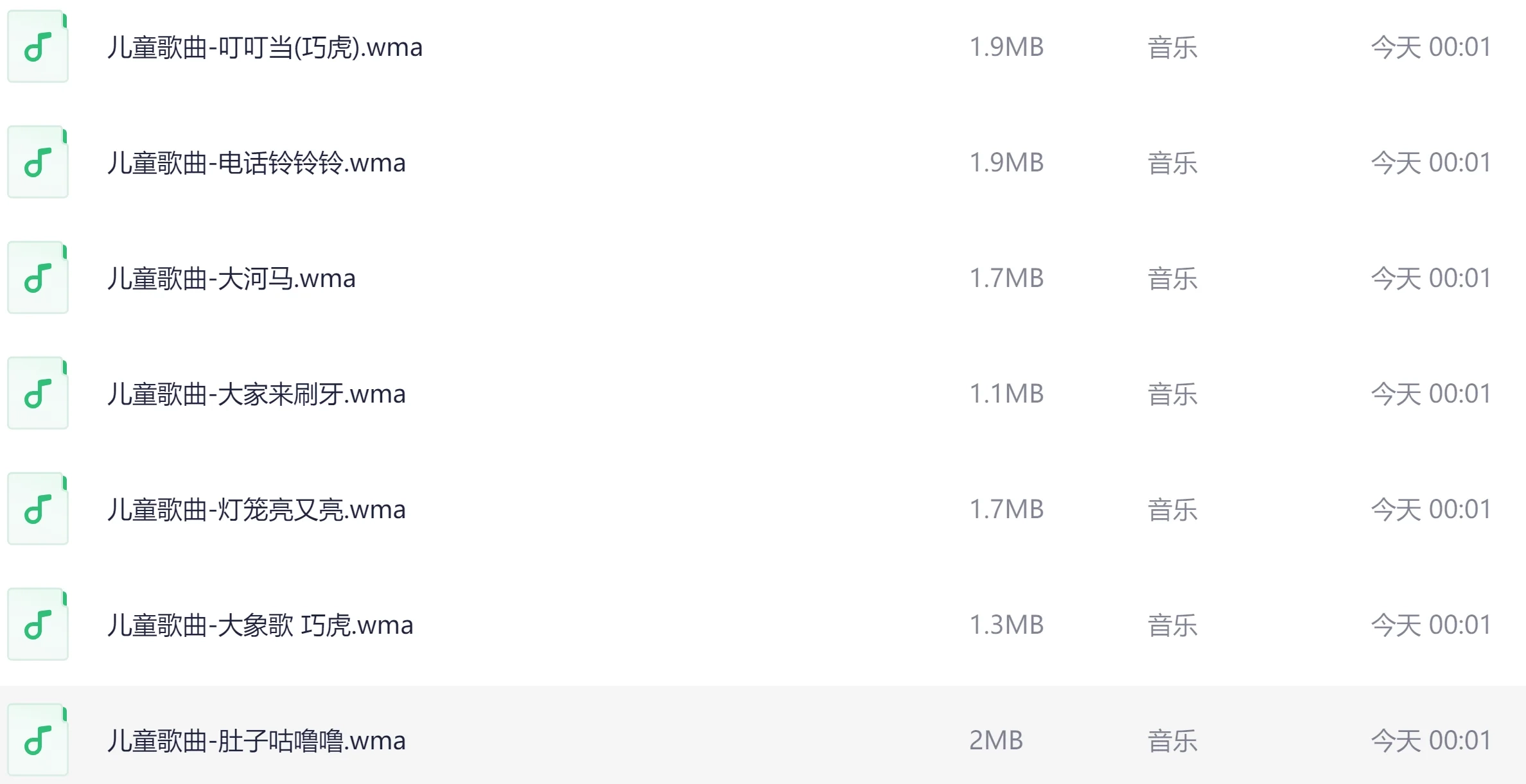
Task: Open file 儿童歌曲-电话铃铃铃.wma
Action: coord(256,163)
